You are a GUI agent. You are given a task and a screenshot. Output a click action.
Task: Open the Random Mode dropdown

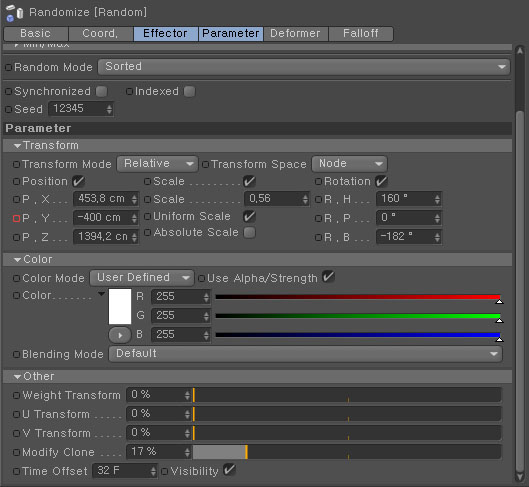(x=304, y=67)
